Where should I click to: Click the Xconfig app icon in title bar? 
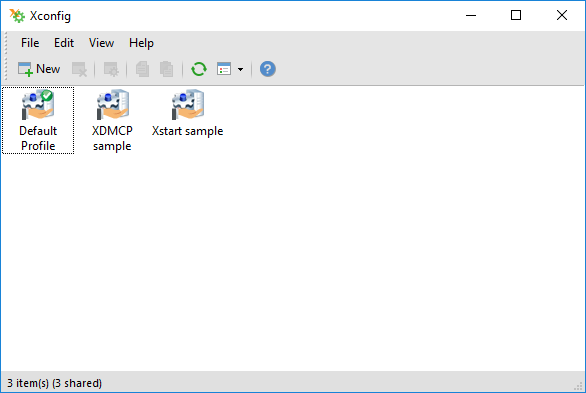17,16
